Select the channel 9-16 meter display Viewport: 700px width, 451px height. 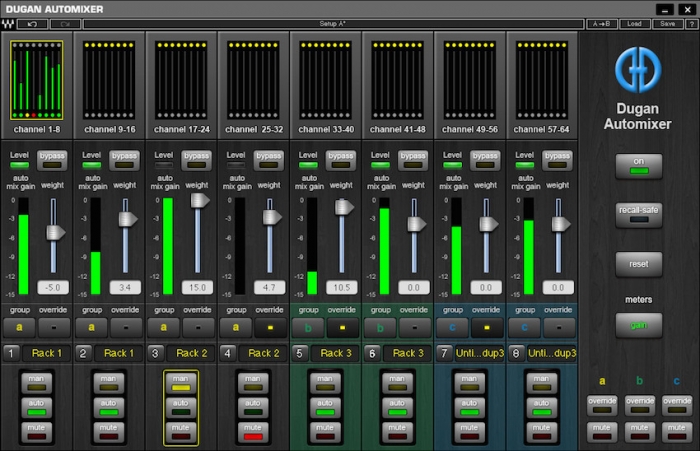(109, 80)
